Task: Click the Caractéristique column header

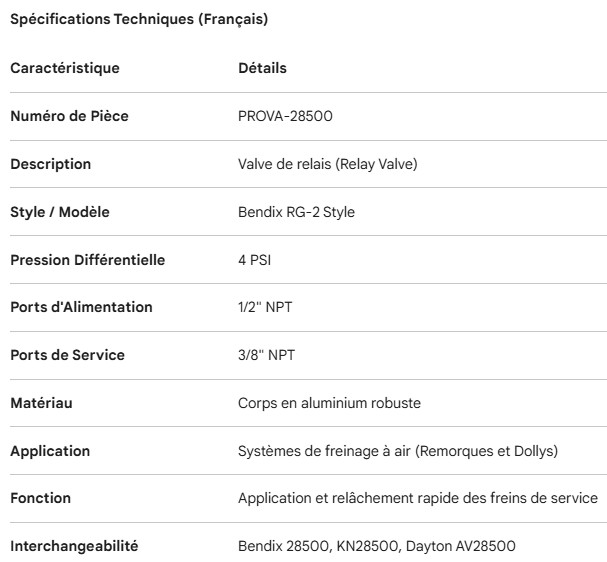Action: [x=64, y=68]
